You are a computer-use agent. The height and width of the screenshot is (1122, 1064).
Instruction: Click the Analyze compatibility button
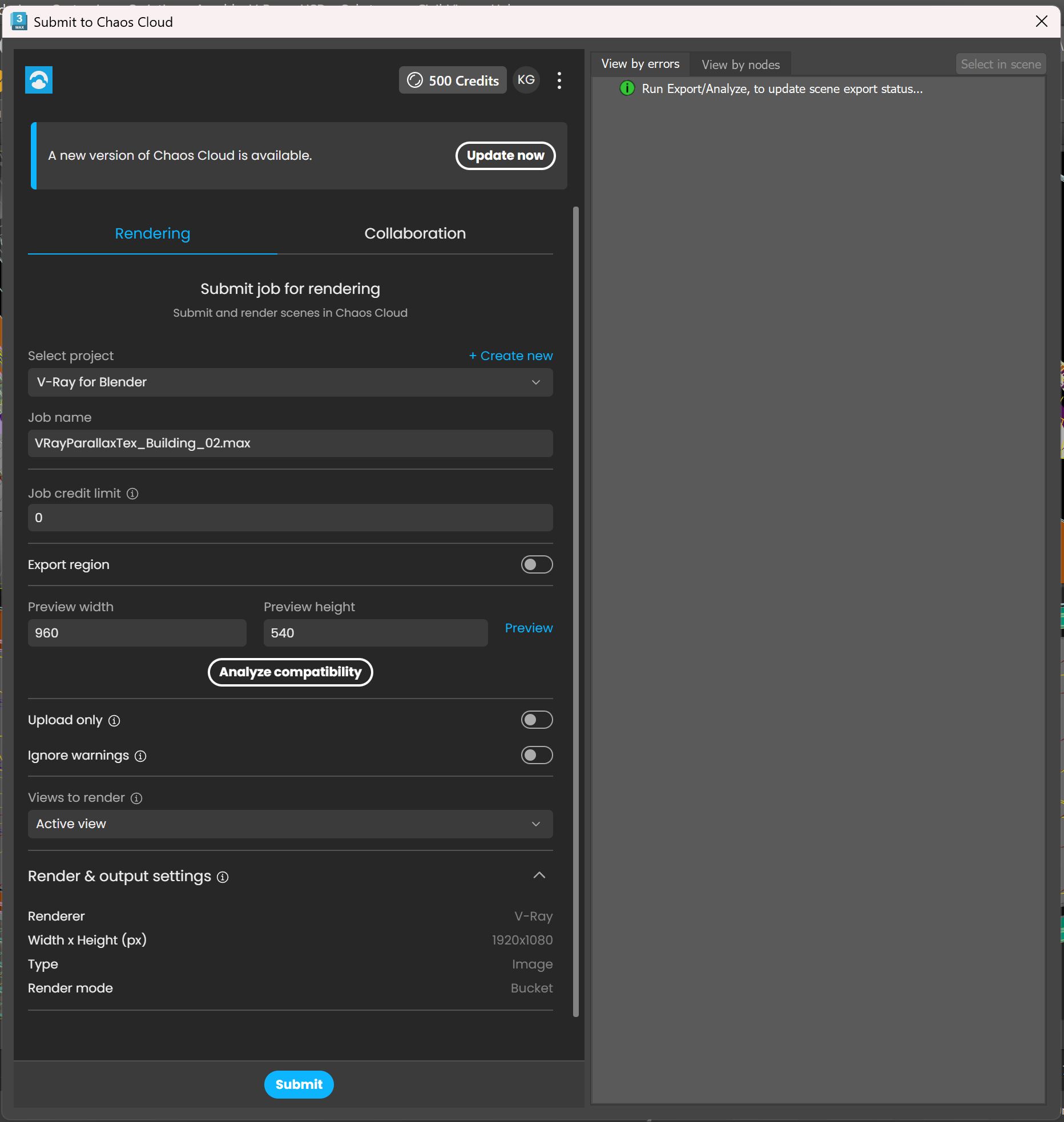pyautogui.click(x=290, y=672)
